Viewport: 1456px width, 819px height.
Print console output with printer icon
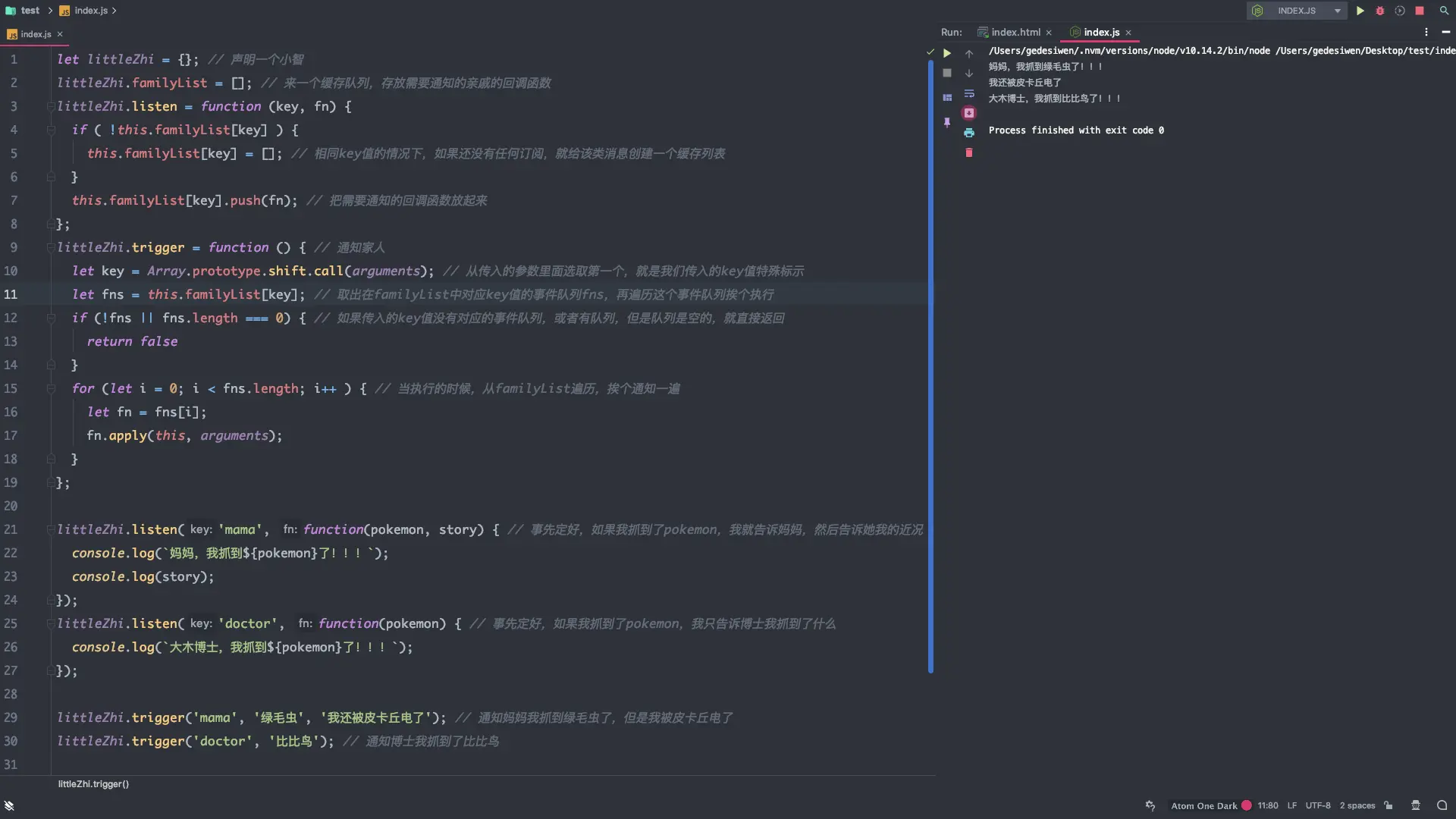(x=968, y=133)
